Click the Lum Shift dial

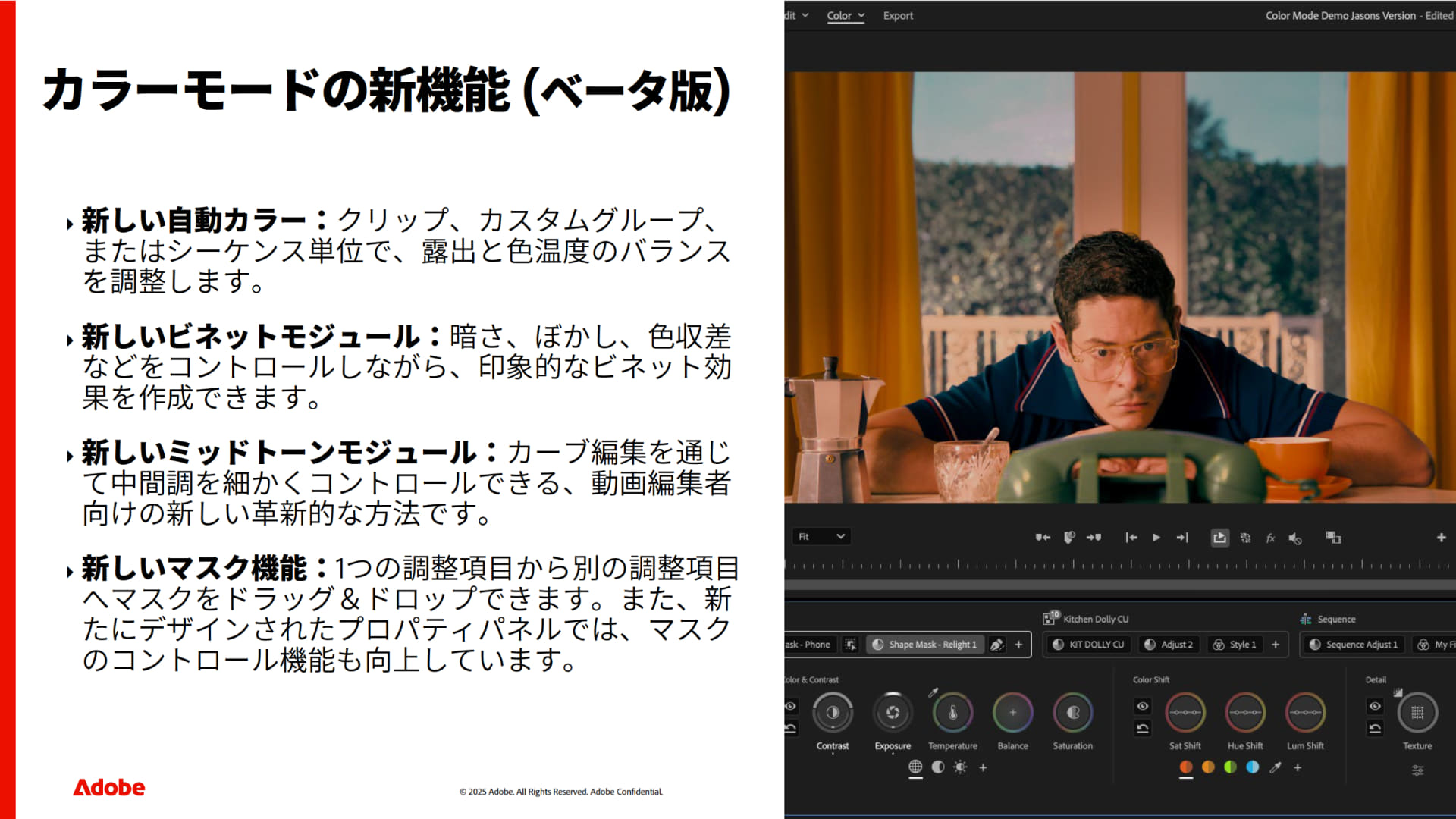tap(1305, 712)
